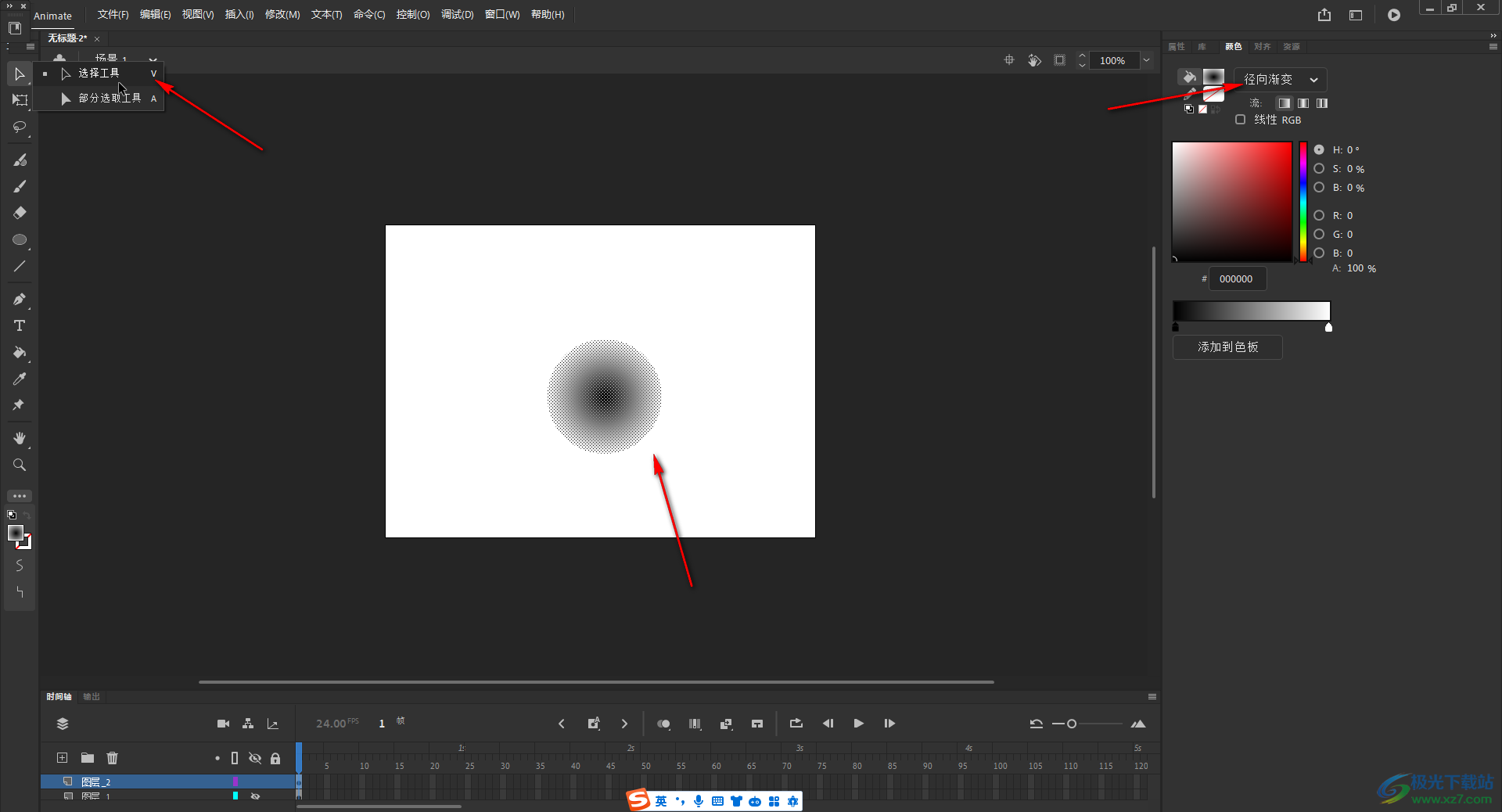Select the R red radio button
Screen dimensions: 1502x812
point(1319,215)
